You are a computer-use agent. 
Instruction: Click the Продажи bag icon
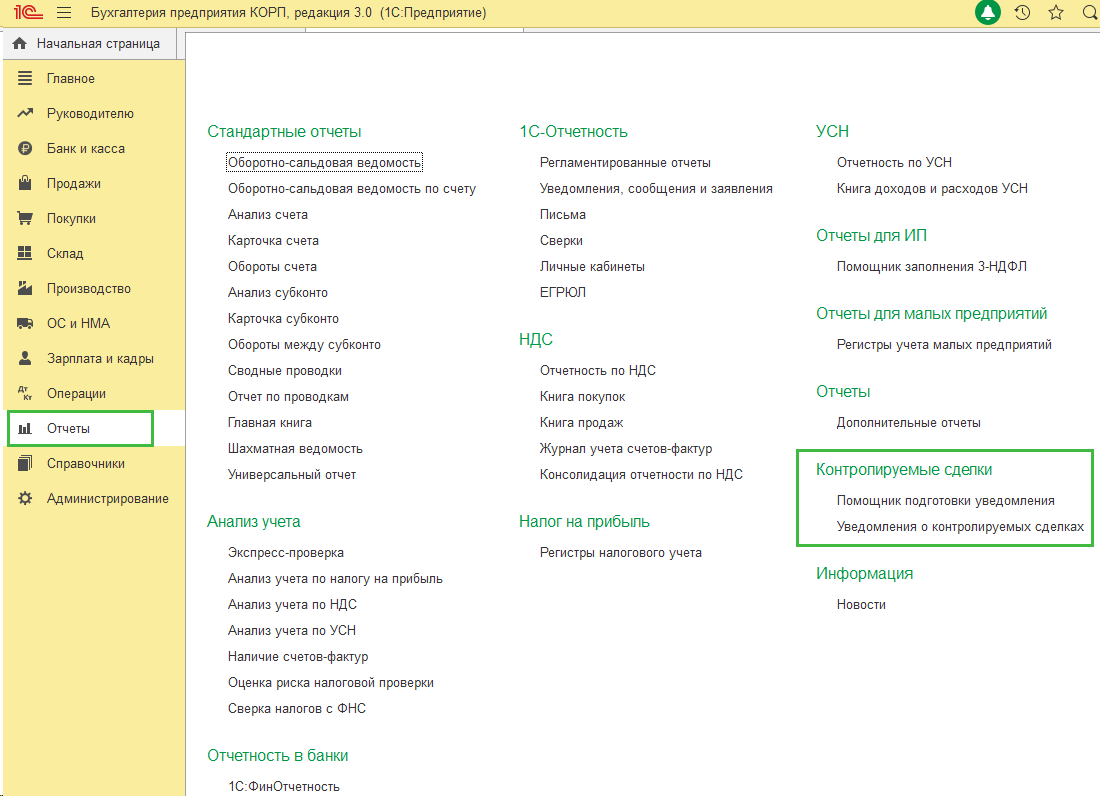pyautogui.click(x=25, y=183)
